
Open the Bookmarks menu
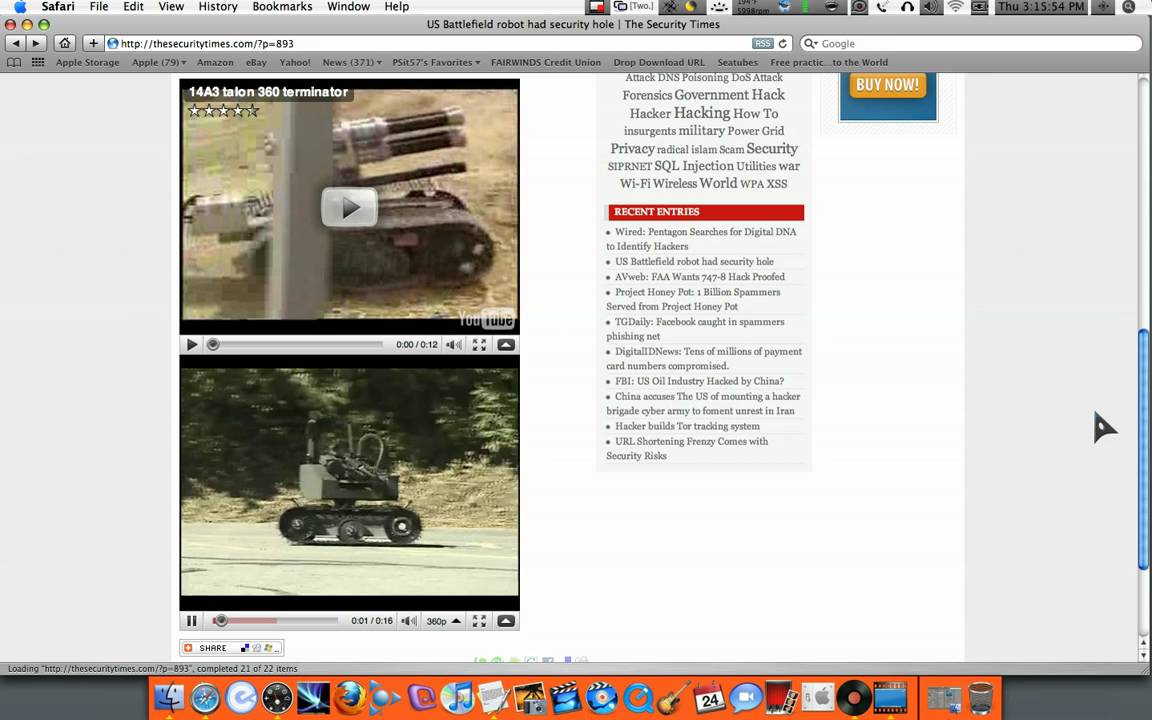coord(282,7)
